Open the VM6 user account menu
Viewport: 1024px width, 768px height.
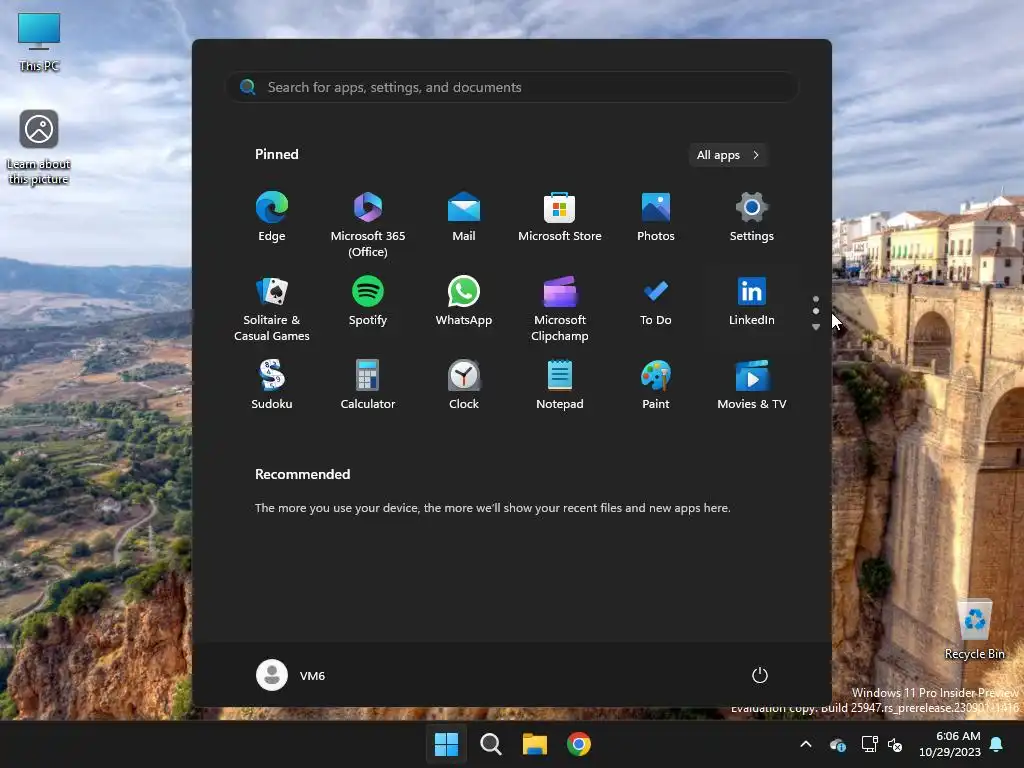pyautogui.click(x=291, y=675)
